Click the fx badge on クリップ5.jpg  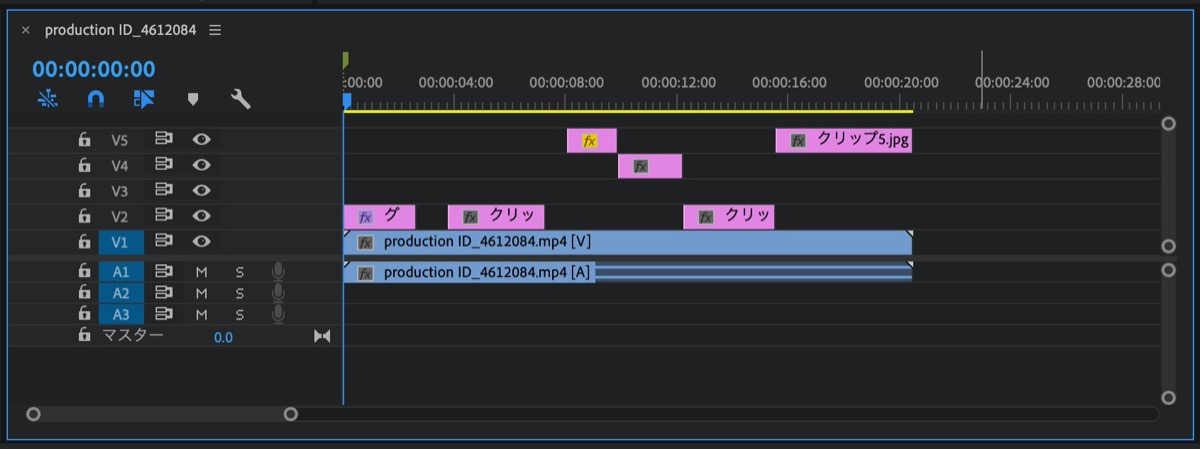pos(797,141)
